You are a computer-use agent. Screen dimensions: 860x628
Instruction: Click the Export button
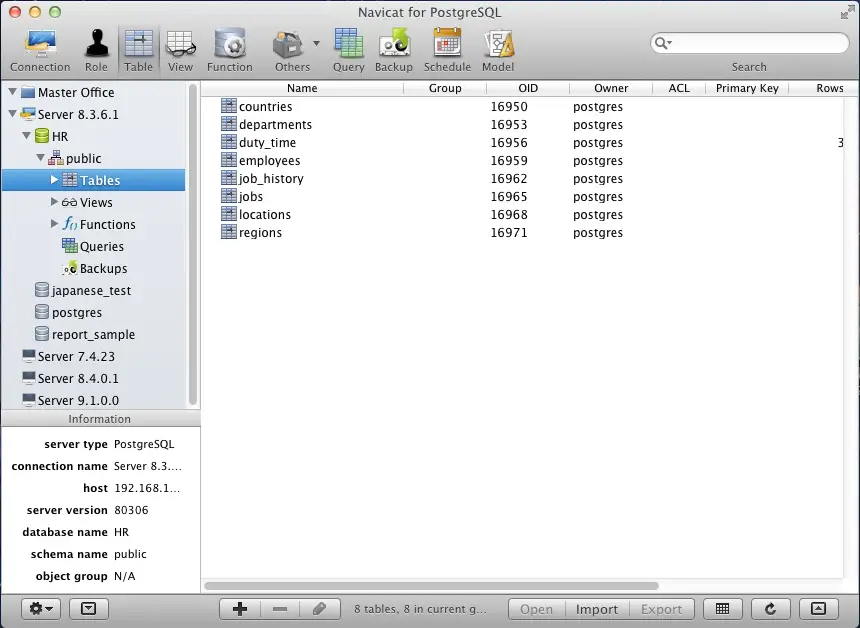point(661,609)
